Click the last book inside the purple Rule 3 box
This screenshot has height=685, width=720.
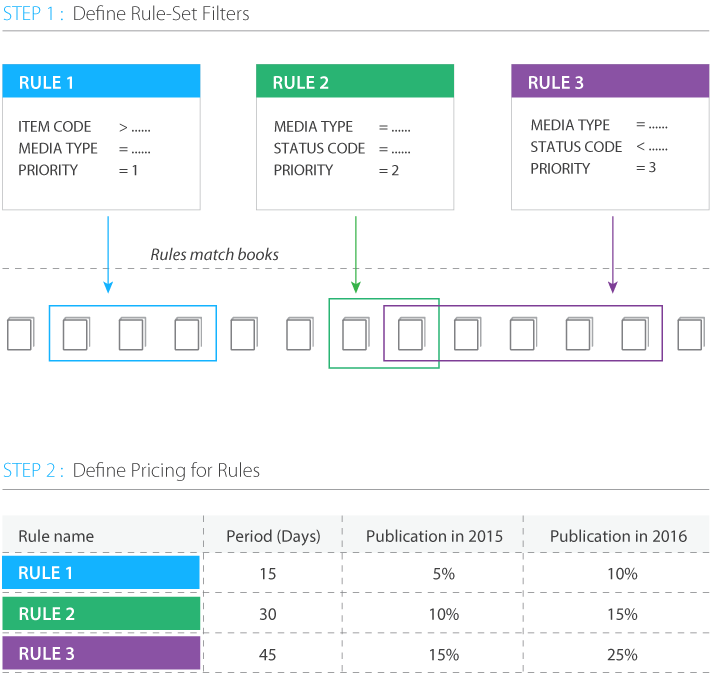click(635, 334)
